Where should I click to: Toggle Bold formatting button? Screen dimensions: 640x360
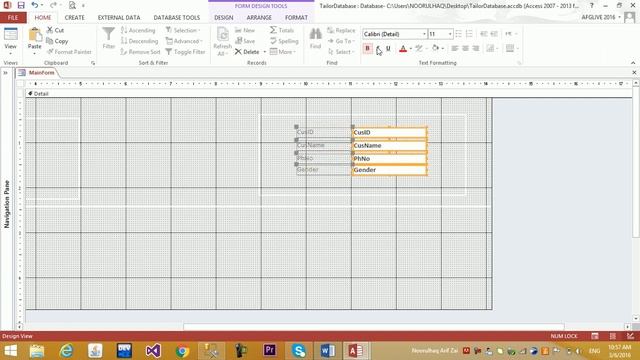click(368, 49)
